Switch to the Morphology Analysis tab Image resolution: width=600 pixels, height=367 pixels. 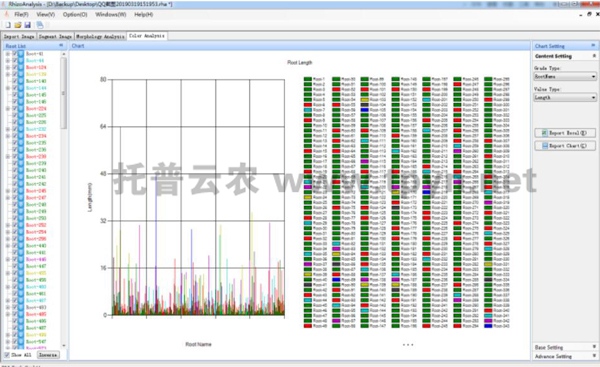tap(100, 36)
